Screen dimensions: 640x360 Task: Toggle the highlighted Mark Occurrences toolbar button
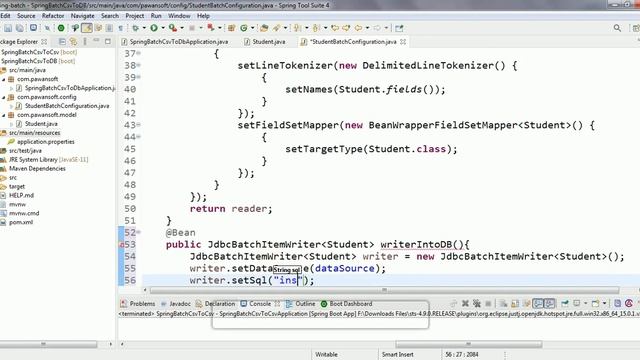[x=87, y=28]
